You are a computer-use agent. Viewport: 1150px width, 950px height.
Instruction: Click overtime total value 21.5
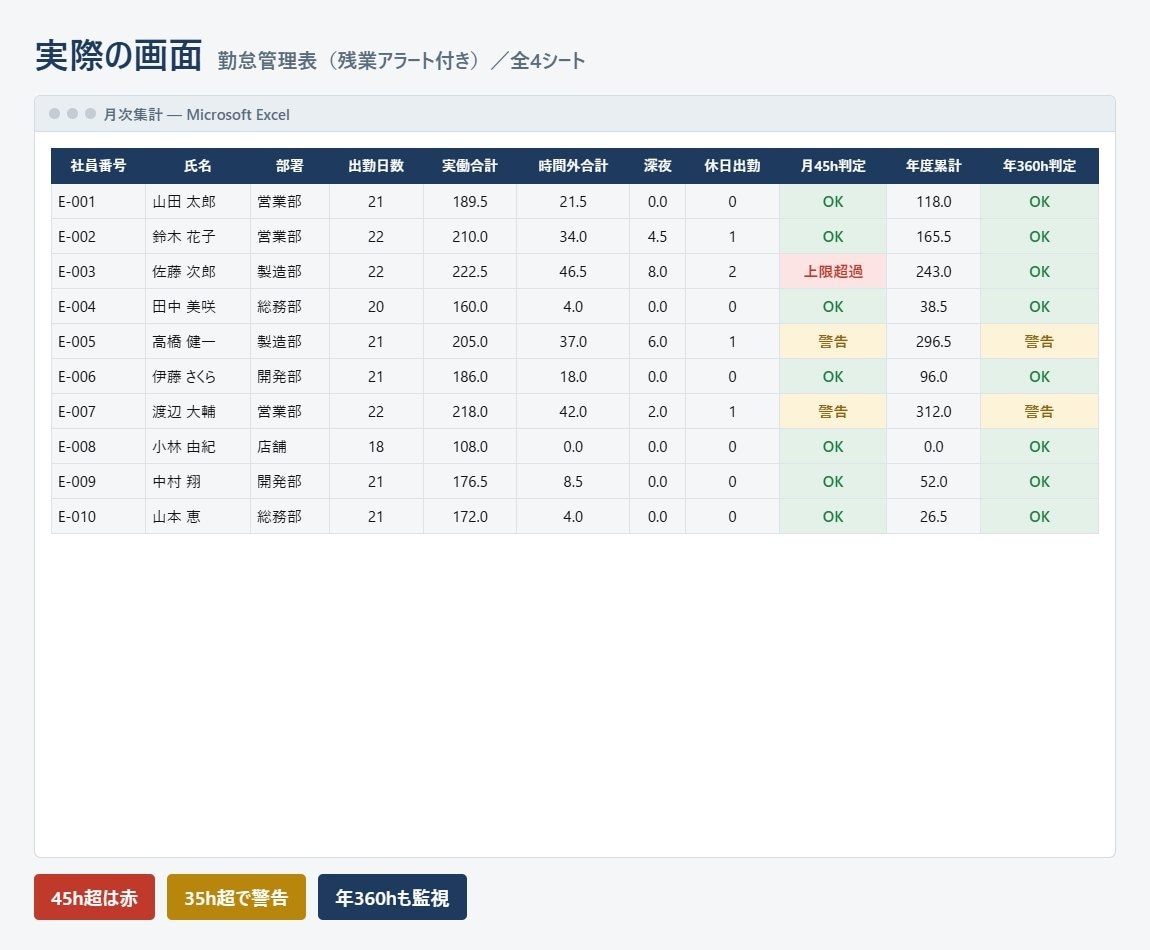573,202
